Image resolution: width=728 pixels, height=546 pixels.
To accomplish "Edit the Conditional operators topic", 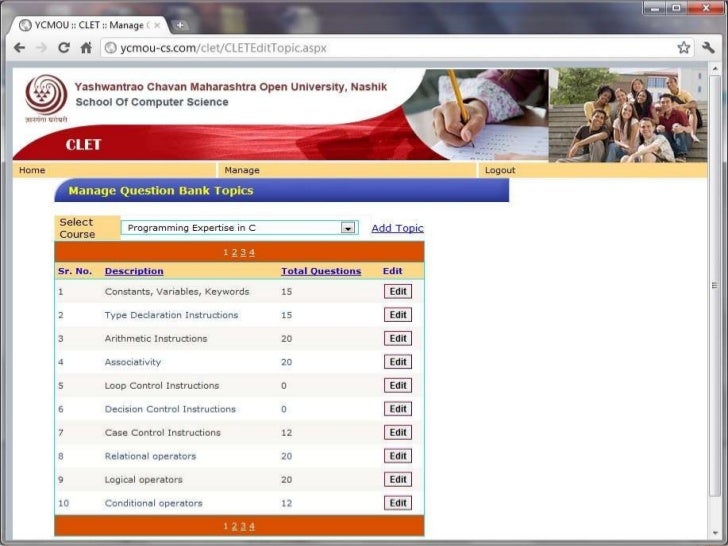I will point(398,503).
